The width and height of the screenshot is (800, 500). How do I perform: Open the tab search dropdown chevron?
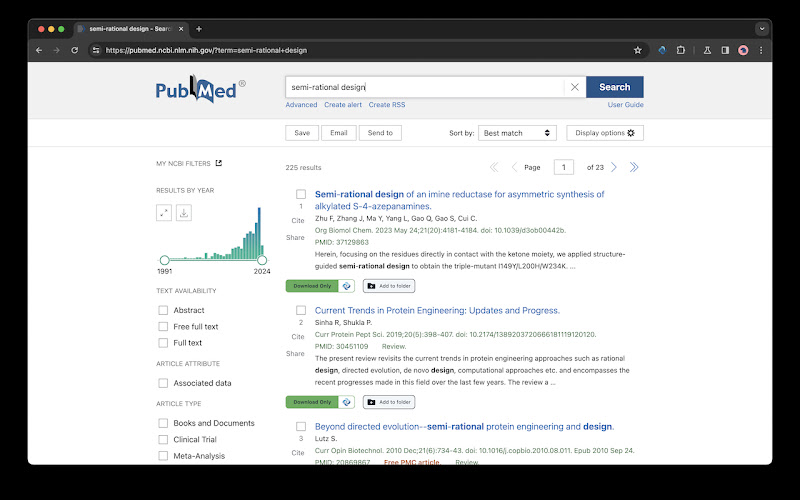762,29
